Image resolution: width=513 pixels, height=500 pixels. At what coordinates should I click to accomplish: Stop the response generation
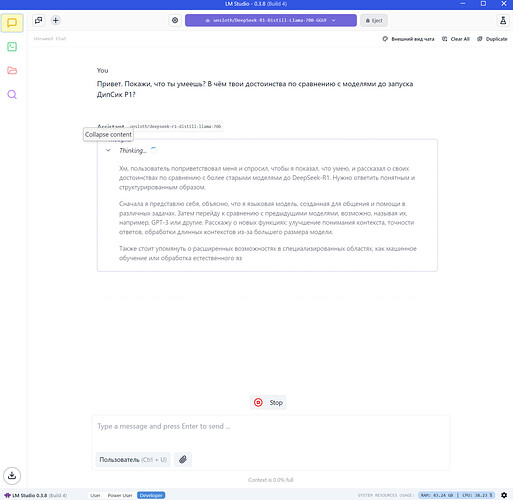point(268,403)
